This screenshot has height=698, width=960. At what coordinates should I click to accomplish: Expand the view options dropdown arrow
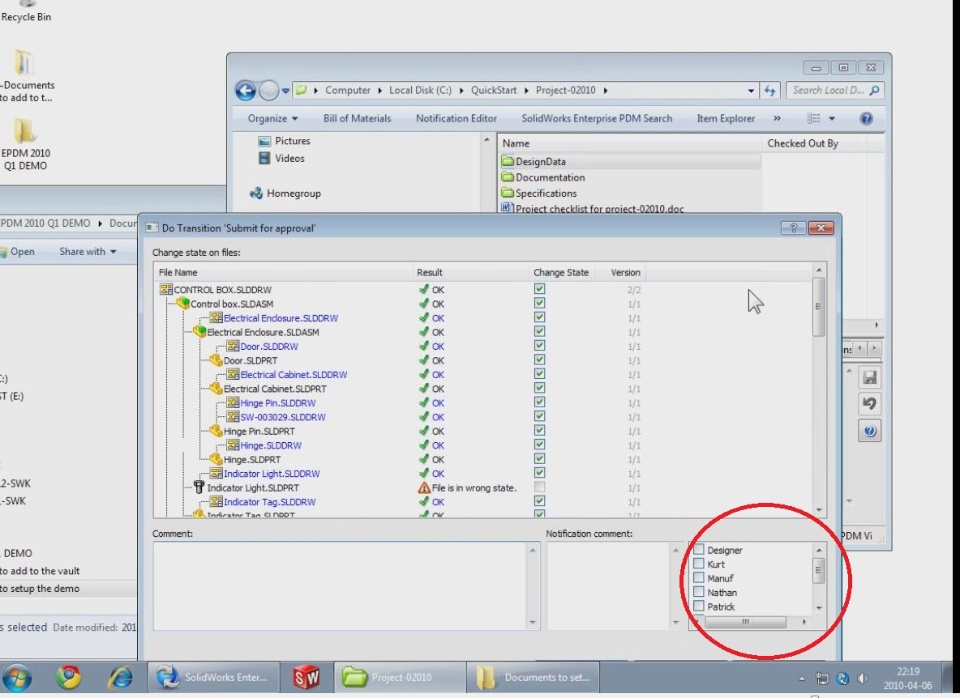click(831, 119)
